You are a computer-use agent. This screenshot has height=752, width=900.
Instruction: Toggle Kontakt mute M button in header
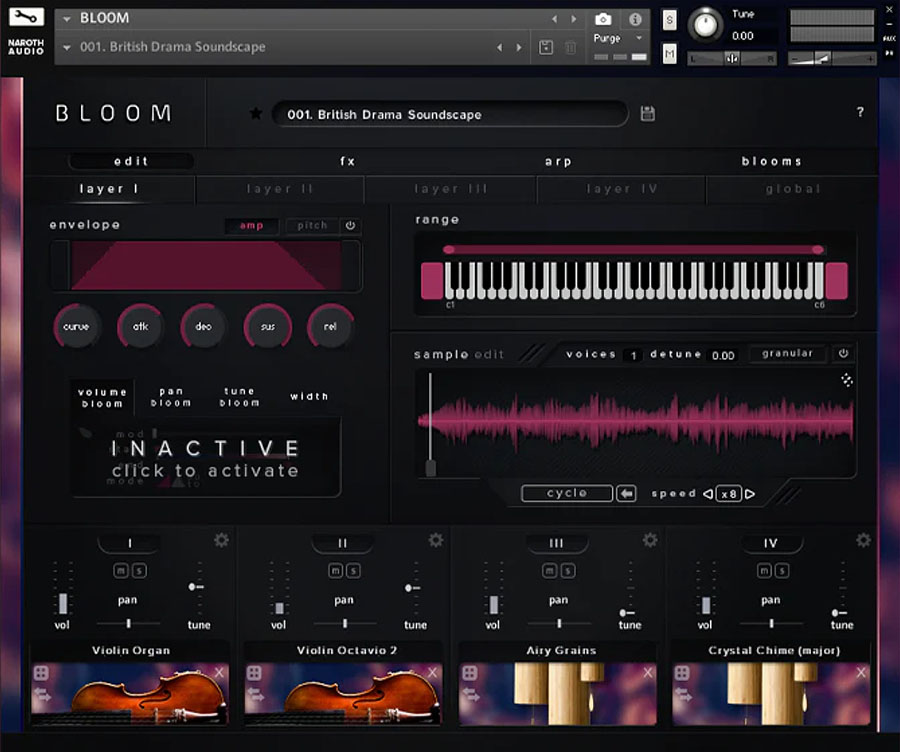click(669, 54)
